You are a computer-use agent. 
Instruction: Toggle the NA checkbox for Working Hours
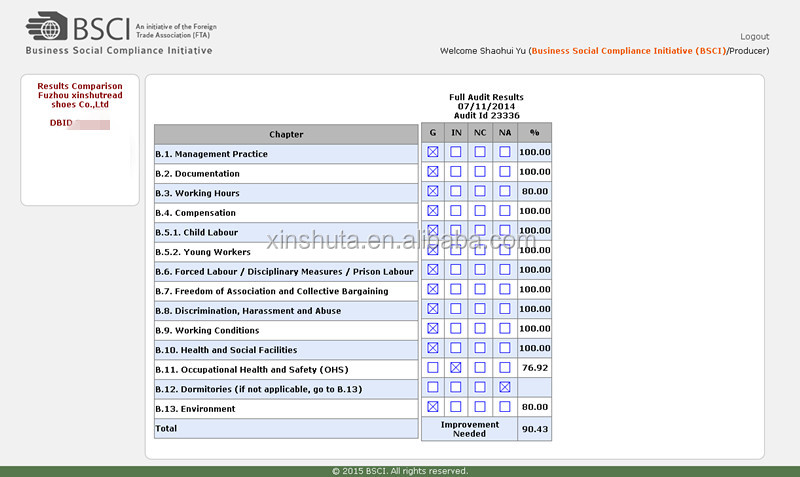click(x=505, y=191)
